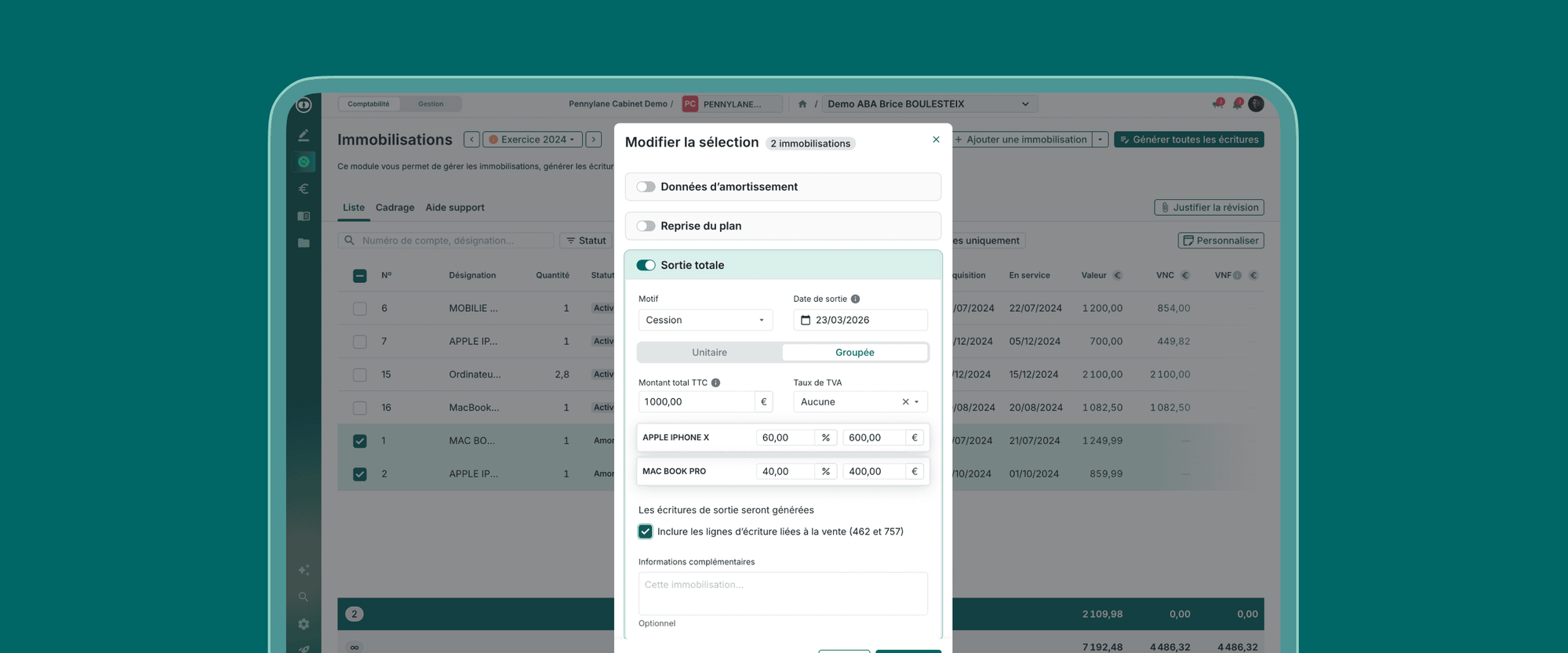The image size is (1568, 653).
Task: Switch to the Cadrage tab
Action: [395, 208]
